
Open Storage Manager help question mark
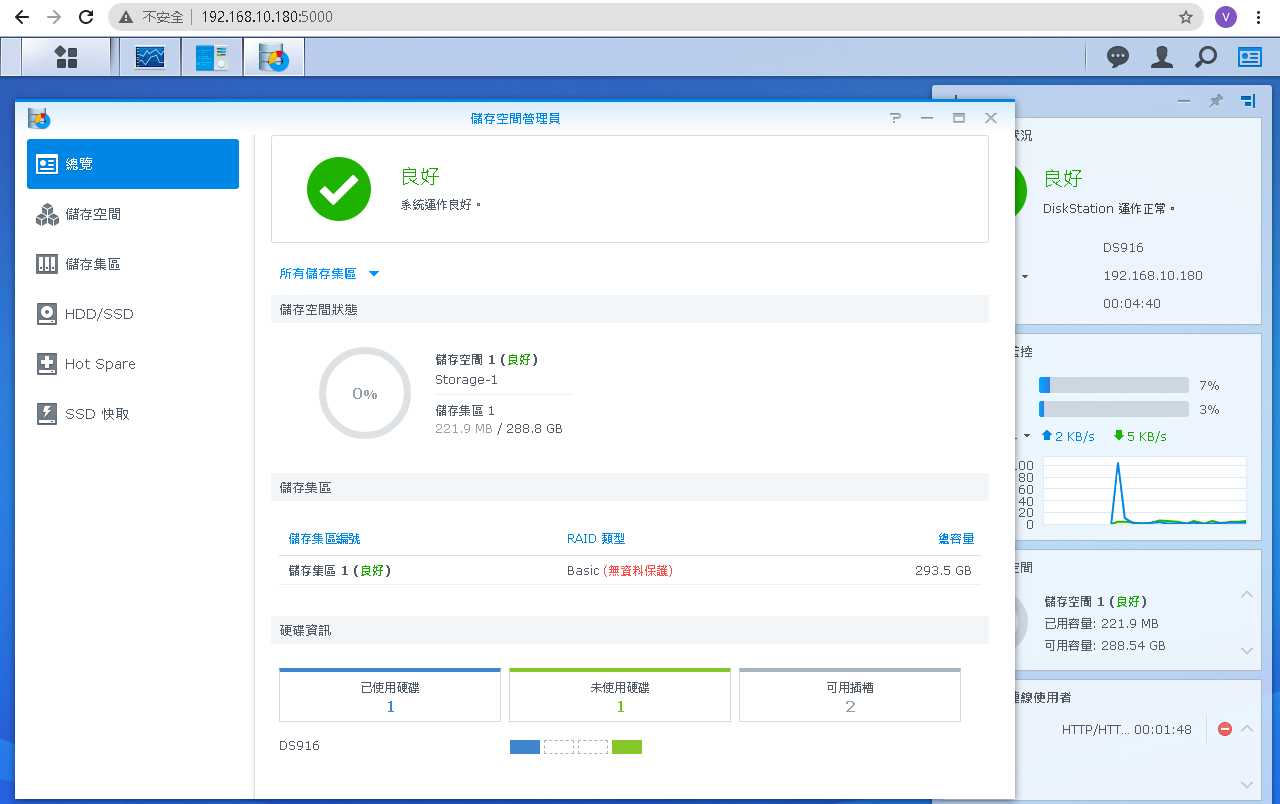click(895, 118)
